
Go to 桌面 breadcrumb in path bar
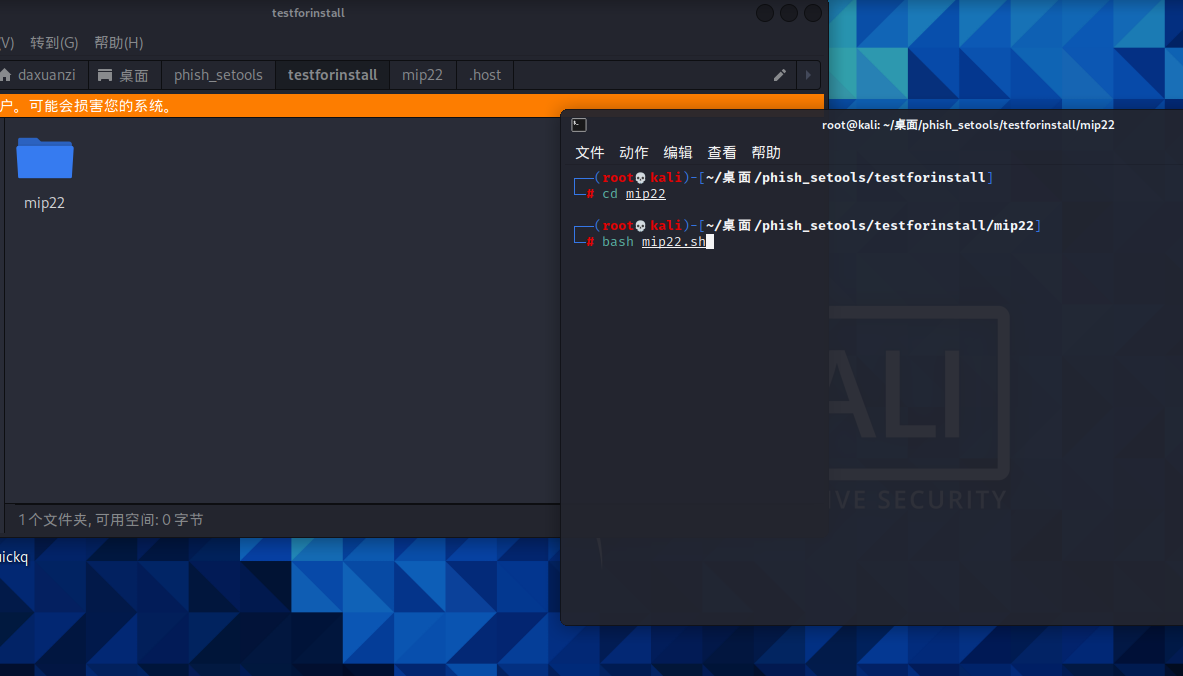coord(124,75)
